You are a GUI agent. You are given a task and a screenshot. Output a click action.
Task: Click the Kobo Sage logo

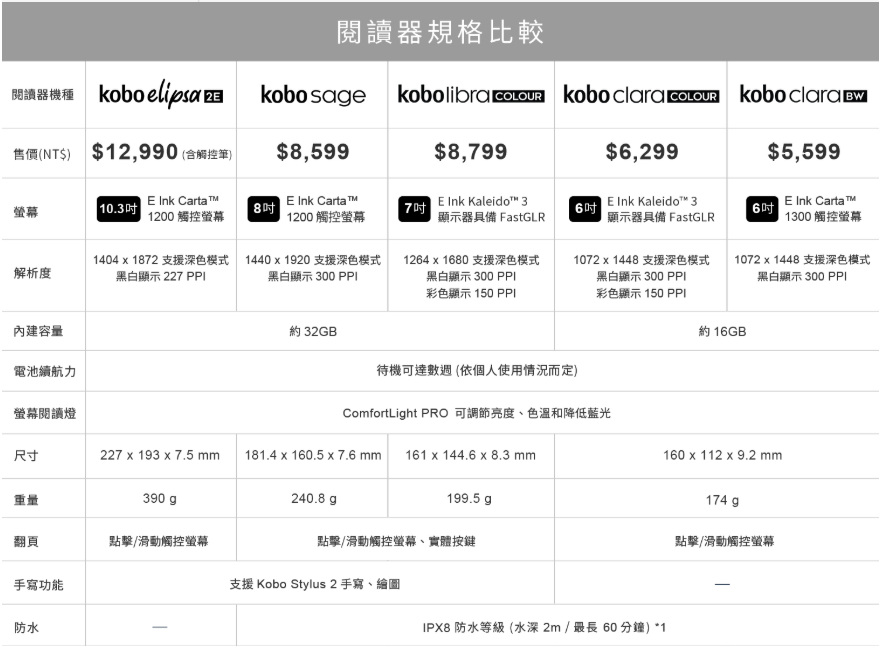[x=313, y=95]
